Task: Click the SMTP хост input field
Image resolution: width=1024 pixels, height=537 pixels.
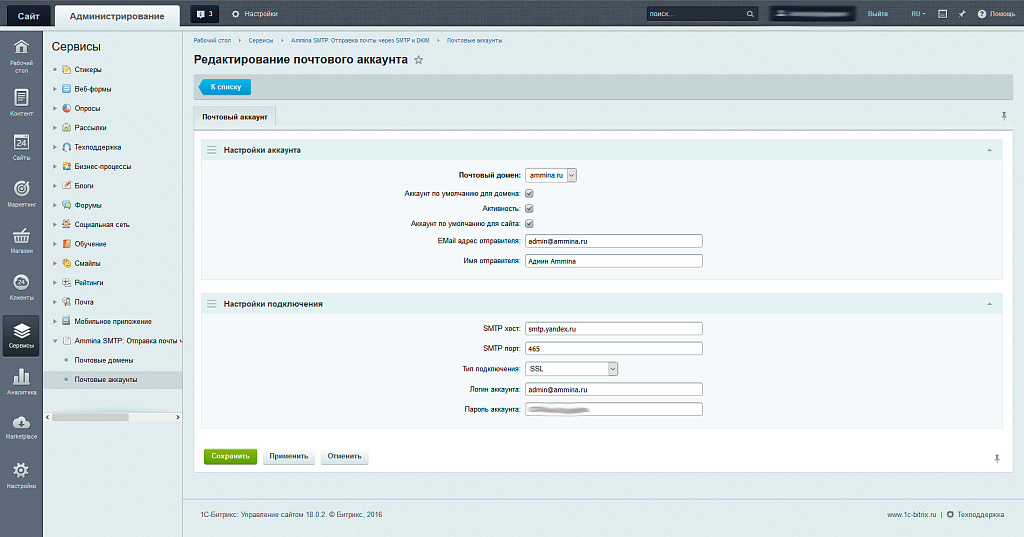Action: (614, 328)
